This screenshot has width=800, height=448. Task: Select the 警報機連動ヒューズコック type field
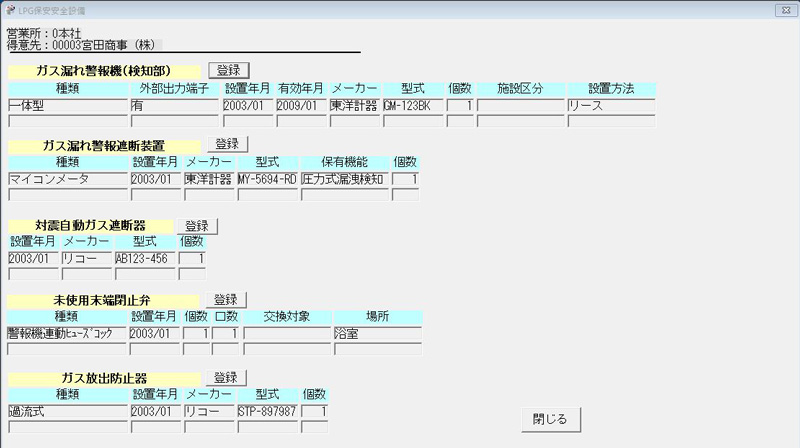click(x=66, y=333)
